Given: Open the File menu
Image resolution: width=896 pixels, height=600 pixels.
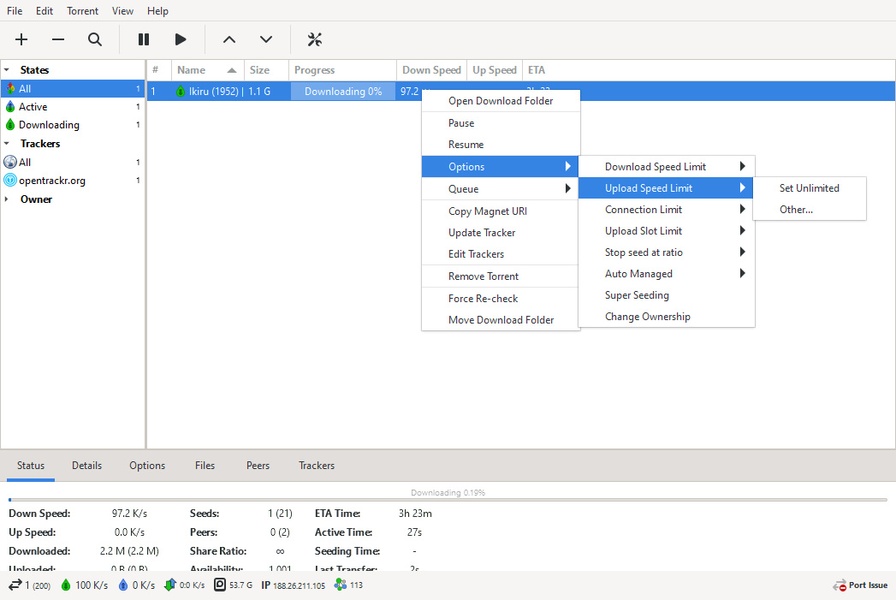Looking at the screenshot, I should click(15, 11).
